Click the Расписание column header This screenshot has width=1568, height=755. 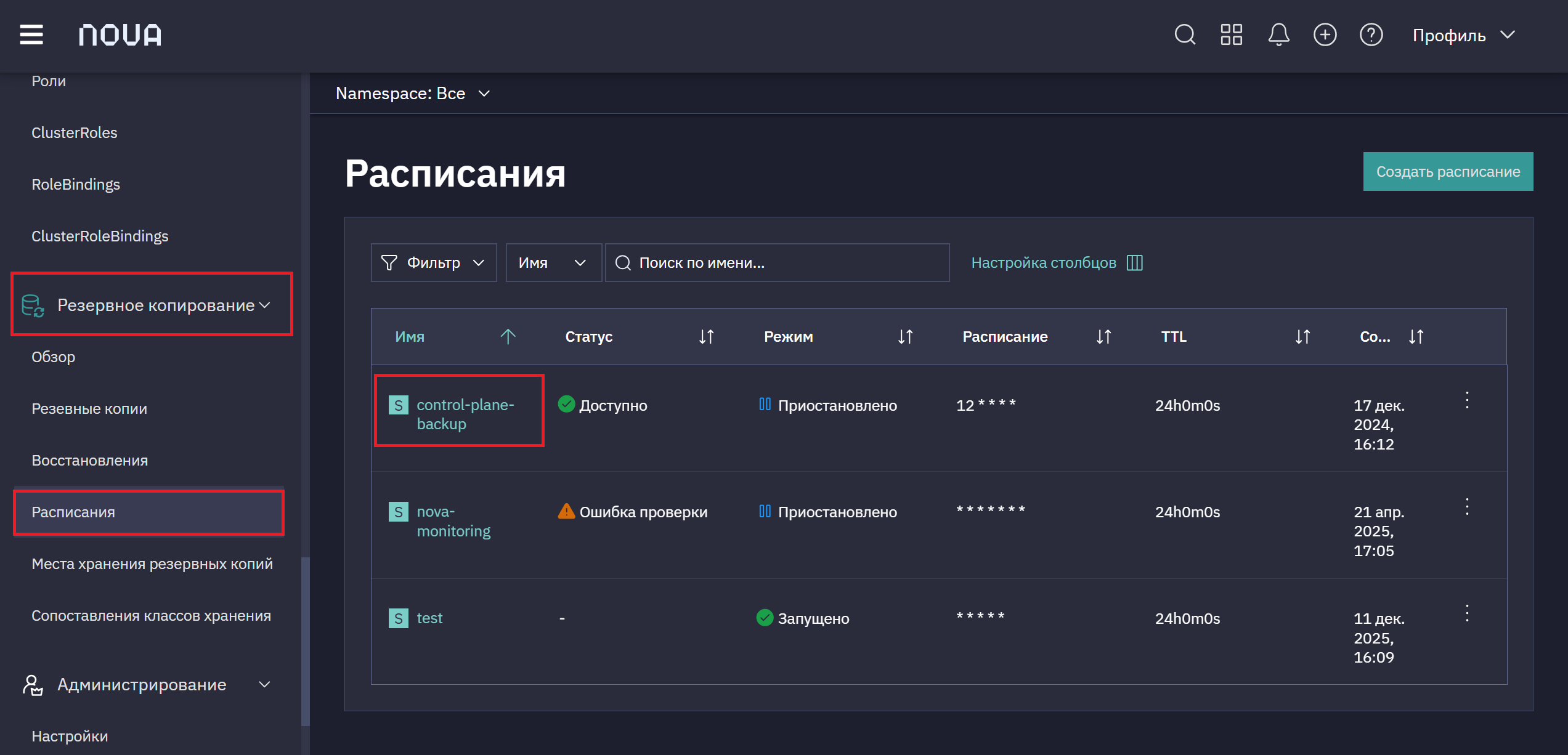(x=1005, y=337)
